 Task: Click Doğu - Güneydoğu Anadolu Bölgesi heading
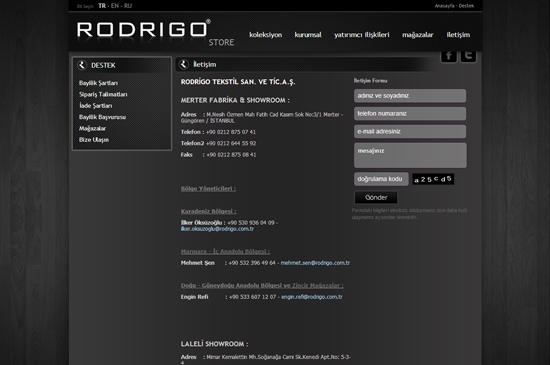[262, 285]
